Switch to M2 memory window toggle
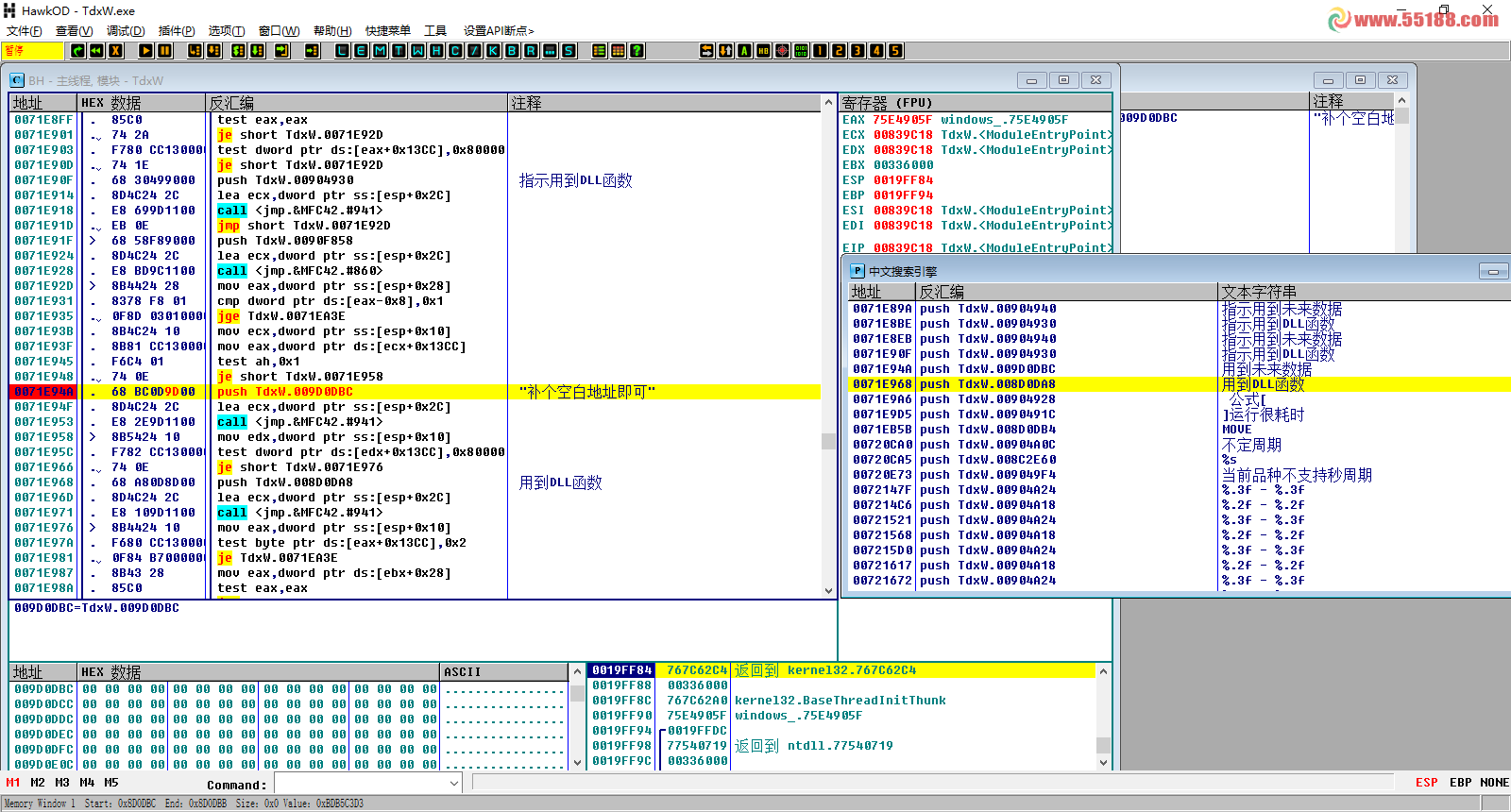1511x812 pixels. 38,783
